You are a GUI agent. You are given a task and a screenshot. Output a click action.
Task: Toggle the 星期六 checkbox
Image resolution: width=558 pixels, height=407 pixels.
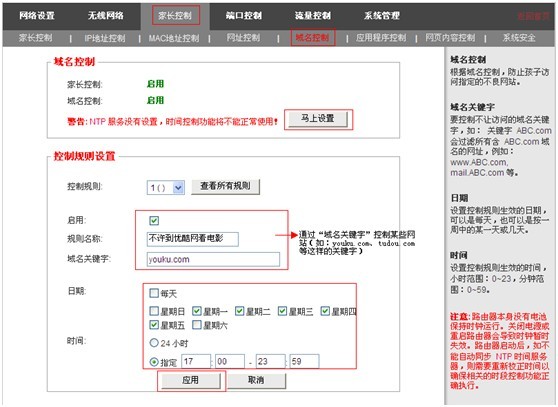tap(196, 324)
